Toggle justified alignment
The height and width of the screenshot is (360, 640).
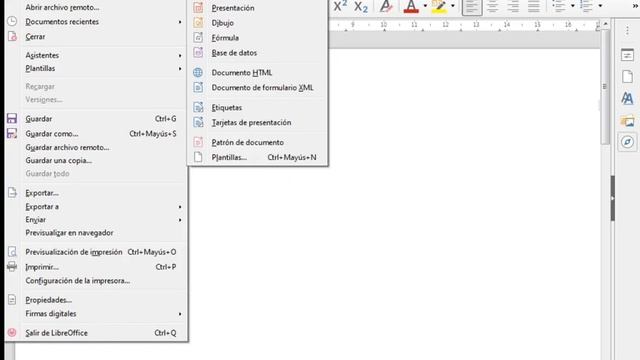[534, 7]
